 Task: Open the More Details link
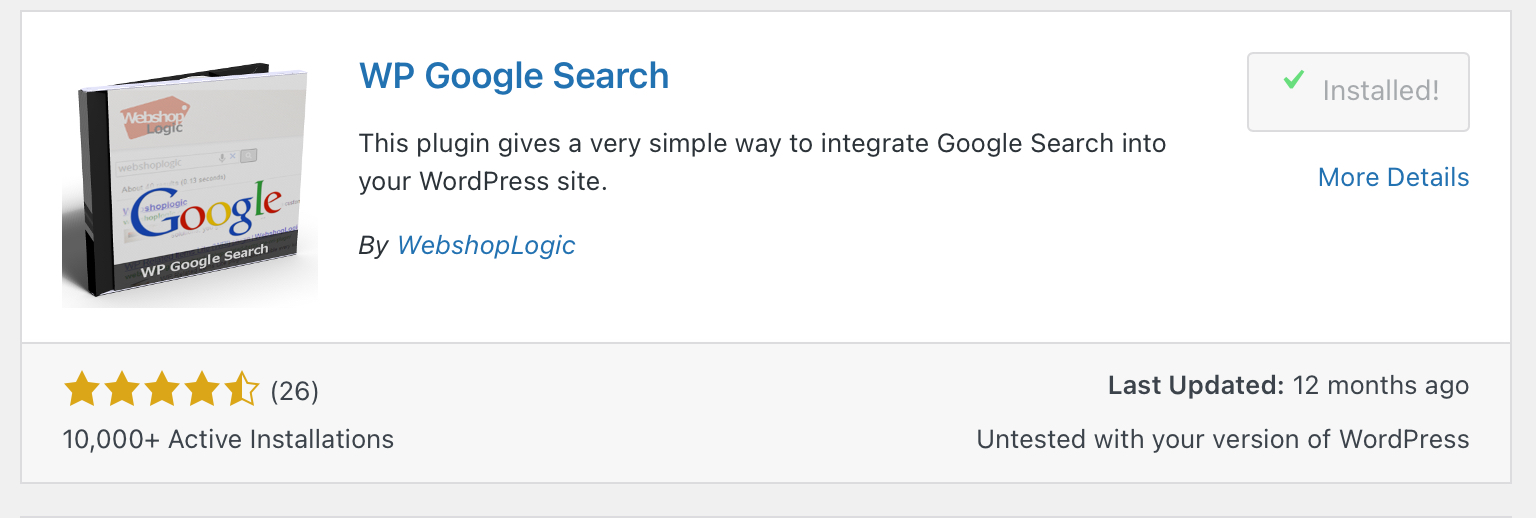click(1393, 177)
